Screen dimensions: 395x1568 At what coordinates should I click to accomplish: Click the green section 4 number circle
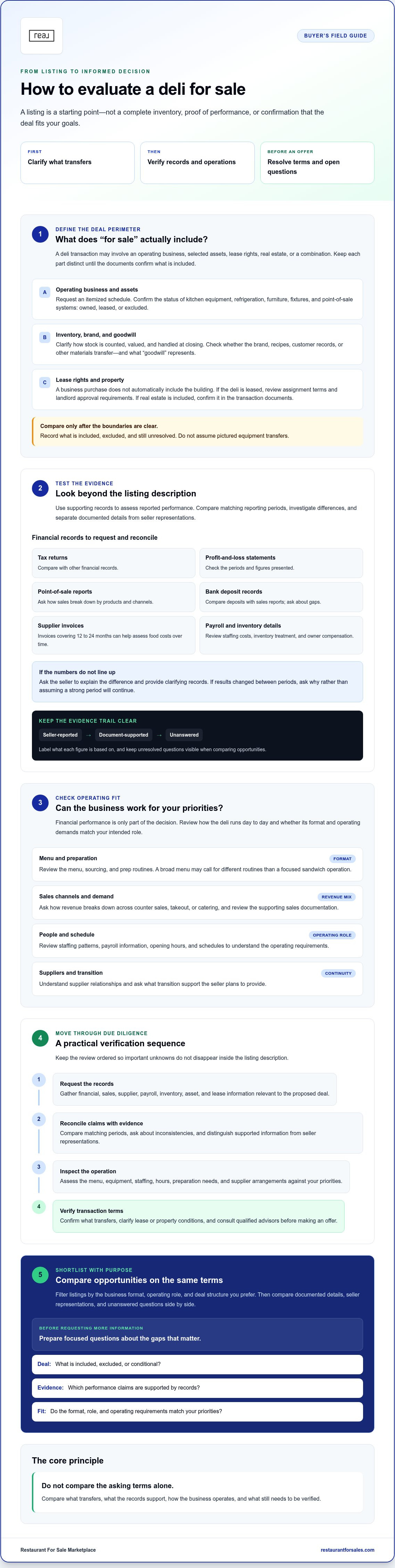40,1038
